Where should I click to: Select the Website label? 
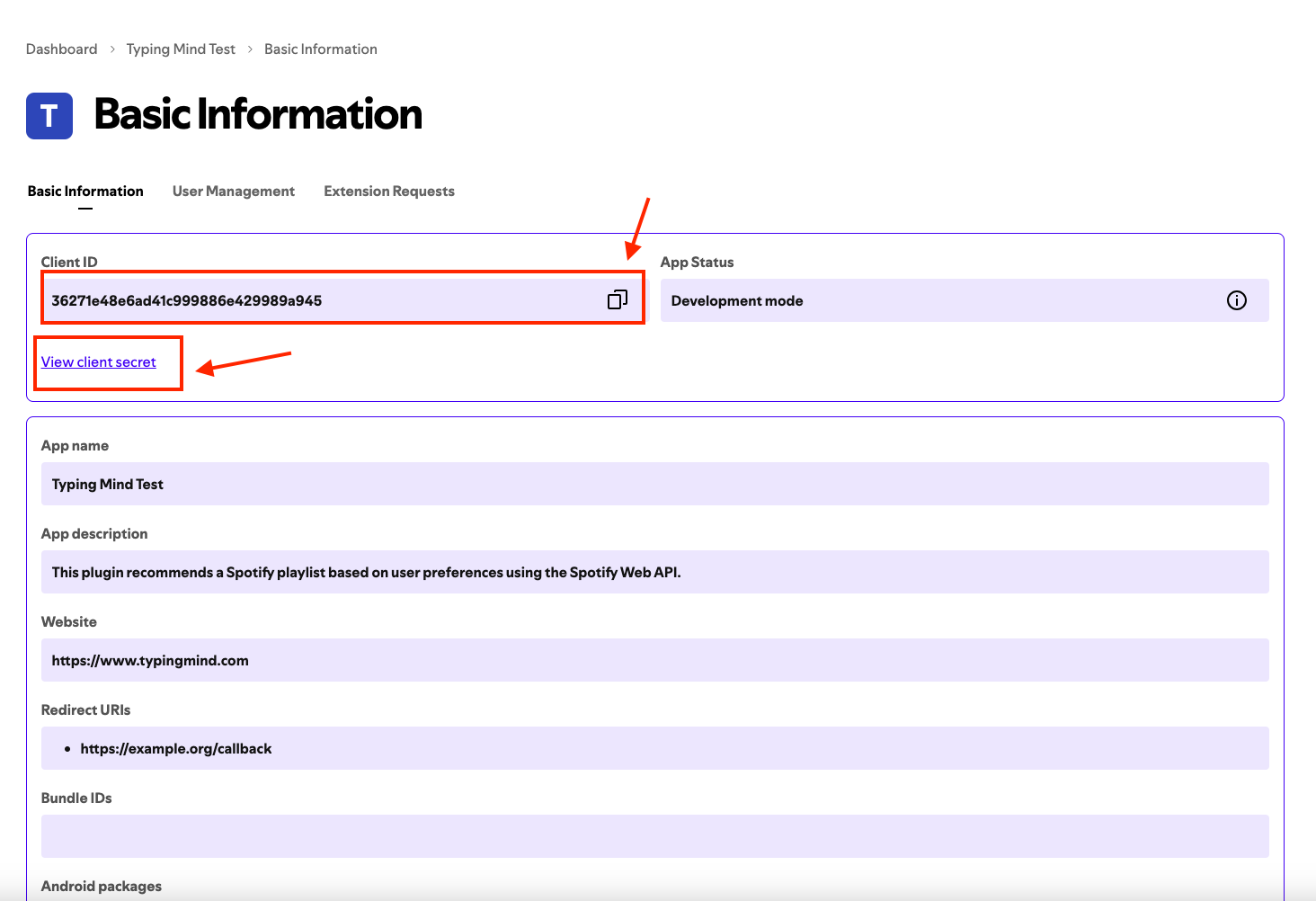click(x=69, y=621)
